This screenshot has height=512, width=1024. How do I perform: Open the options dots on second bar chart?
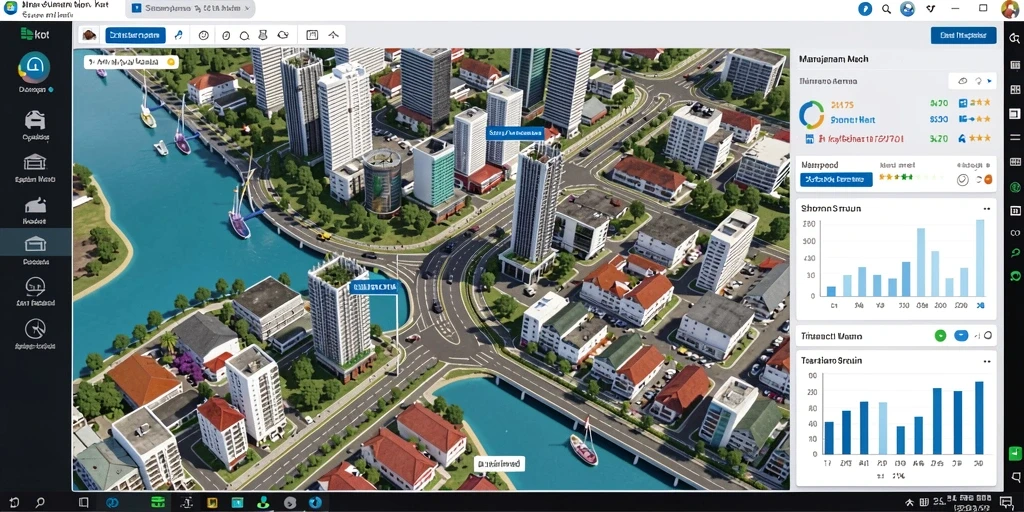(987, 360)
